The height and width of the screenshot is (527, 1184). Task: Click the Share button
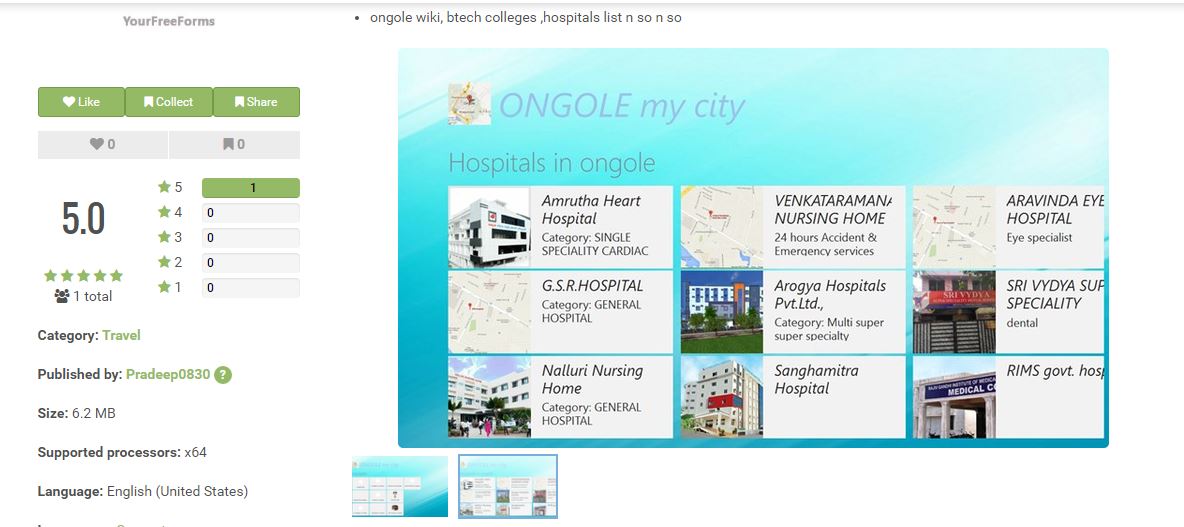(256, 102)
